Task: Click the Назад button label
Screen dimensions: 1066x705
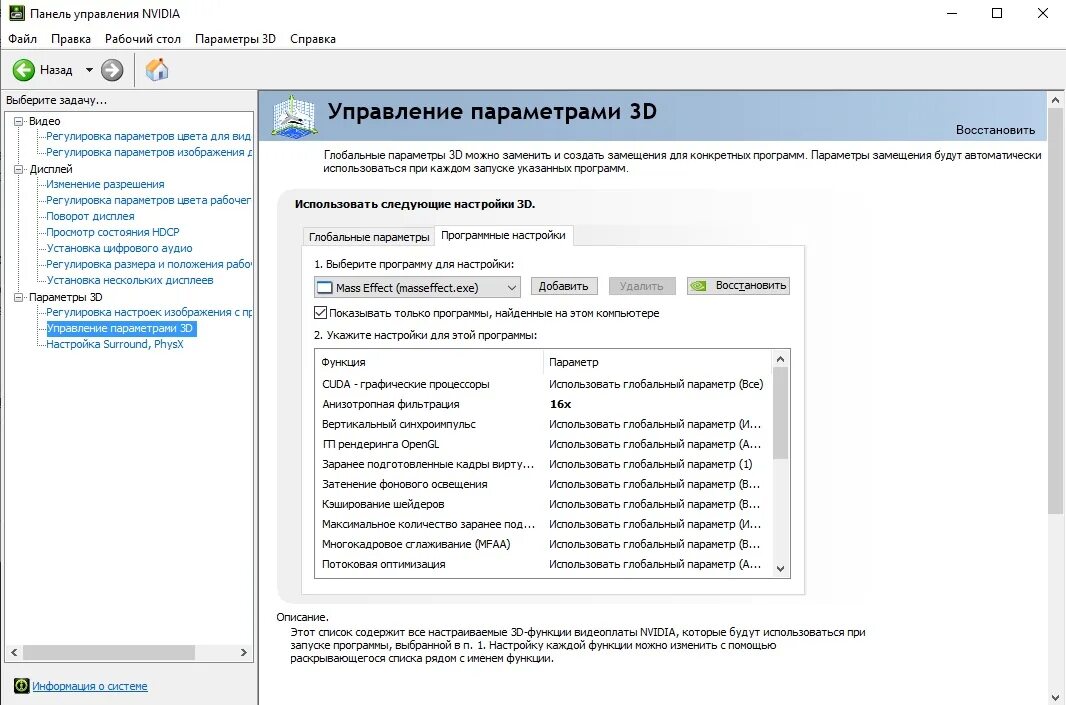Action: (x=56, y=70)
